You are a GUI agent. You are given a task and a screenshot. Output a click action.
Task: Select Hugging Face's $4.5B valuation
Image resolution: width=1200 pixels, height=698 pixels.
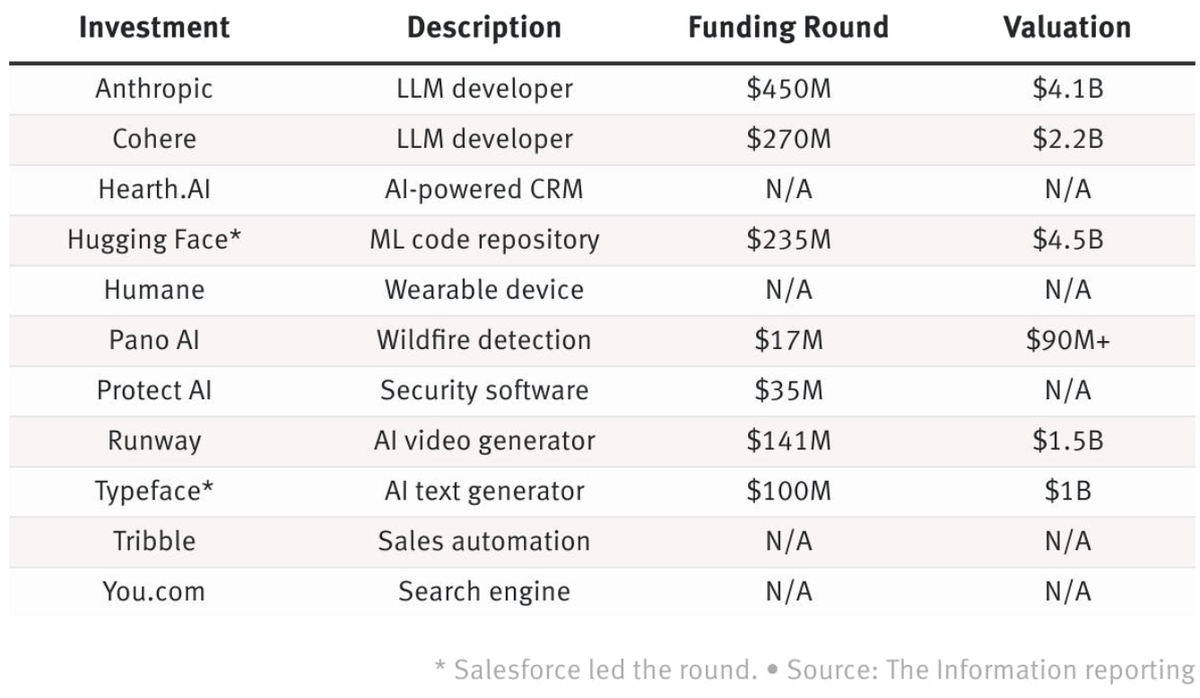pos(1067,240)
